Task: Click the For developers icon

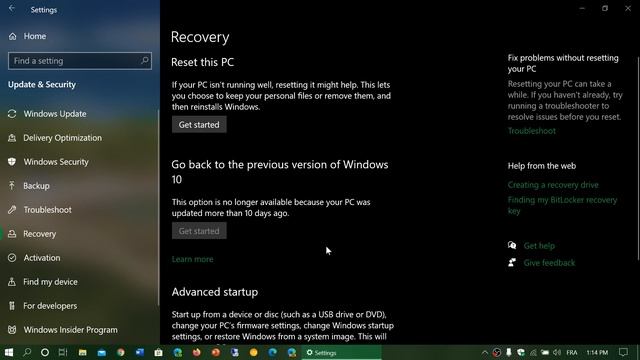Action: [x=12, y=306]
